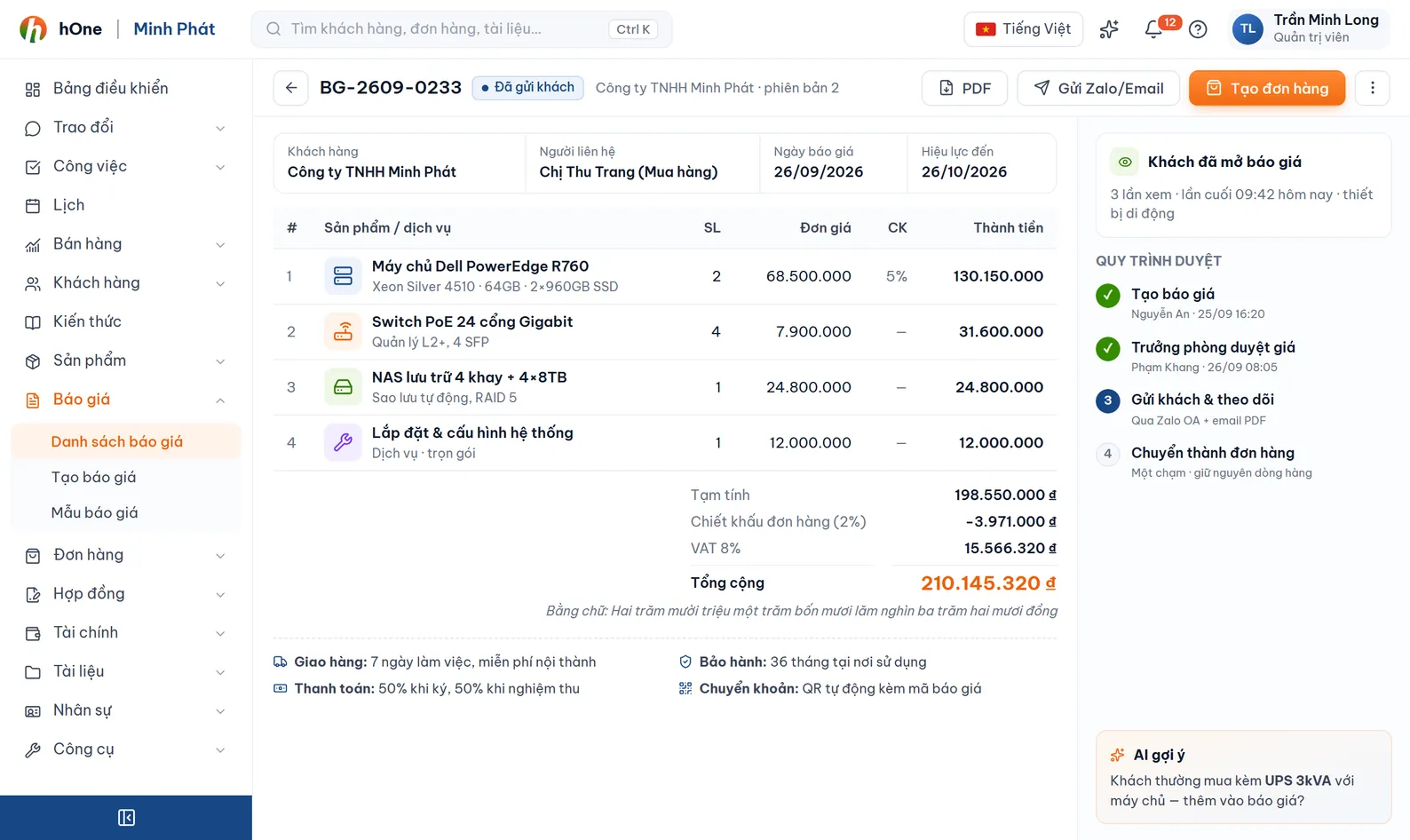Click step 3 circle Gửi khách & theo dõi

pyautogui.click(x=1108, y=400)
